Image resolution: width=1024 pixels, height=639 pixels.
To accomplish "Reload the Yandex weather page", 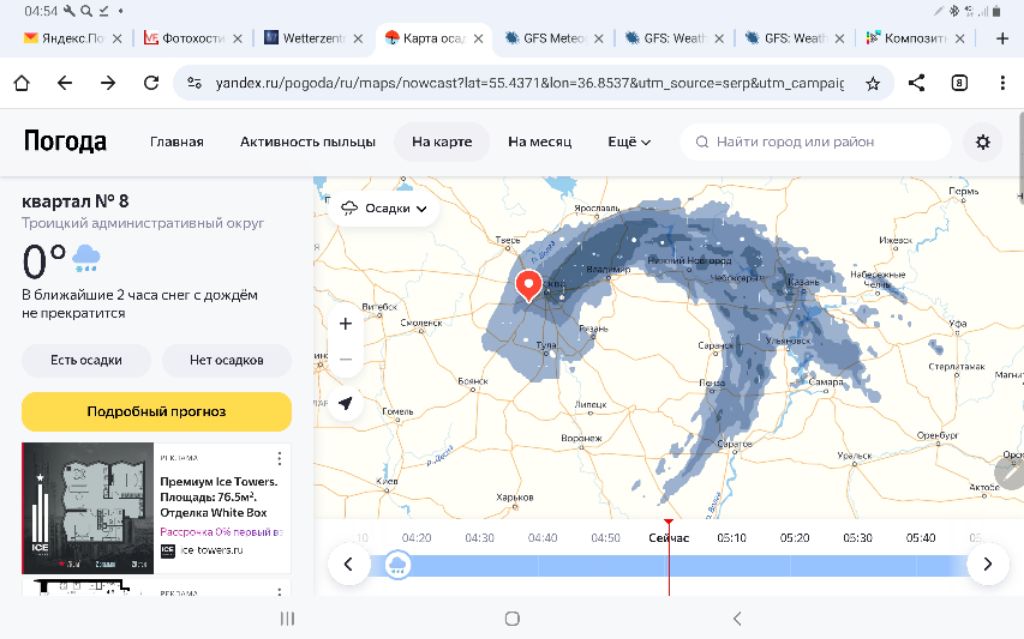I will (152, 83).
